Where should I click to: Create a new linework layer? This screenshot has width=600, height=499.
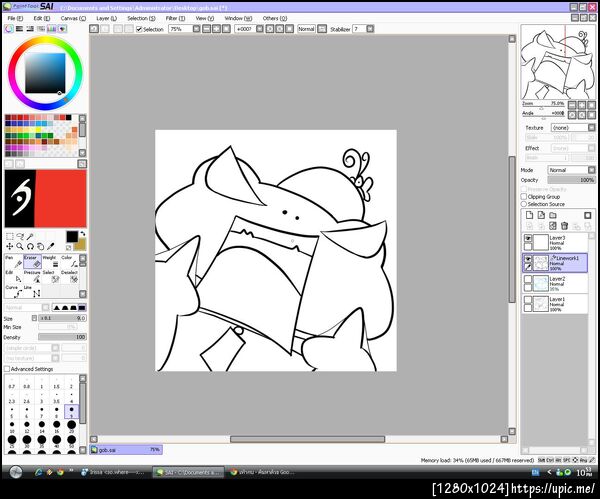pyautogui.click(x=541, y=215)
